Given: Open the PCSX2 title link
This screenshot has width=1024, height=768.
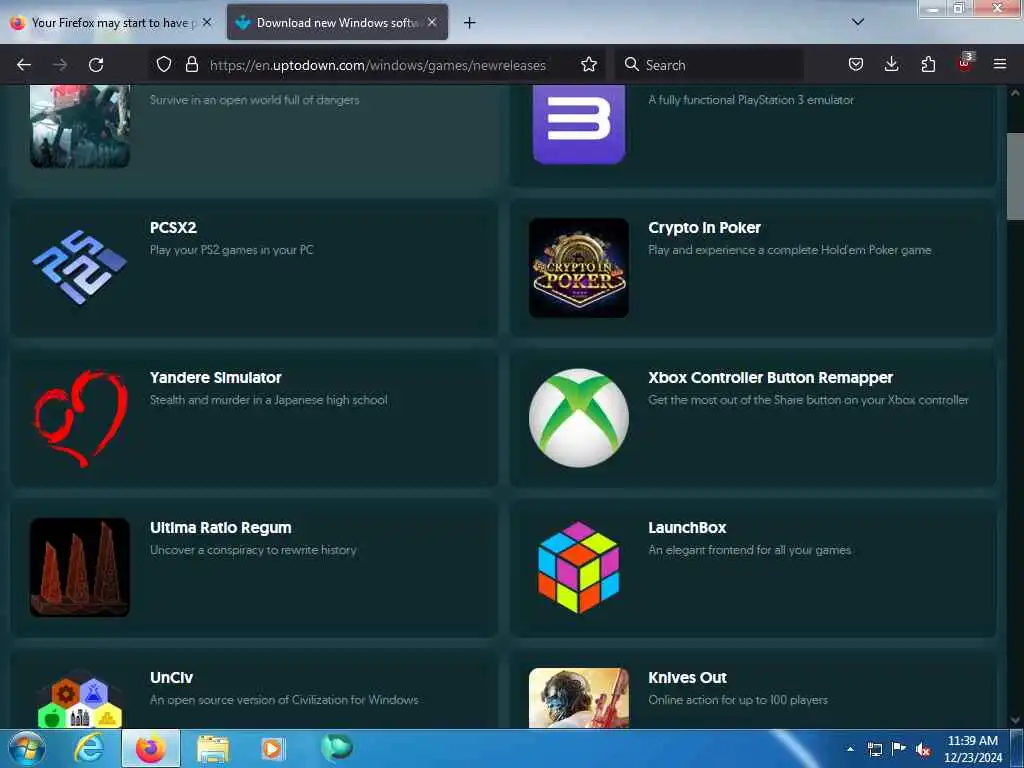Looking at the screenshot, I should [173, 227].
